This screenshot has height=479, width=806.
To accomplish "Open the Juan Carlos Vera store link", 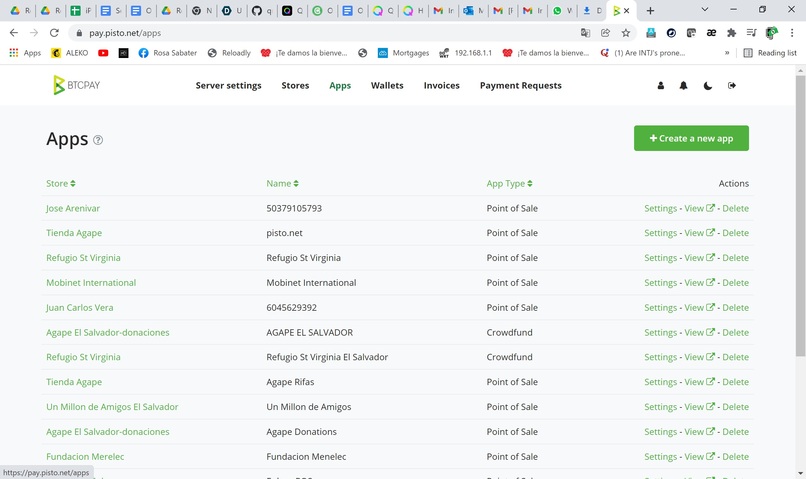I will pyautogui.click(x=80, y=307).
